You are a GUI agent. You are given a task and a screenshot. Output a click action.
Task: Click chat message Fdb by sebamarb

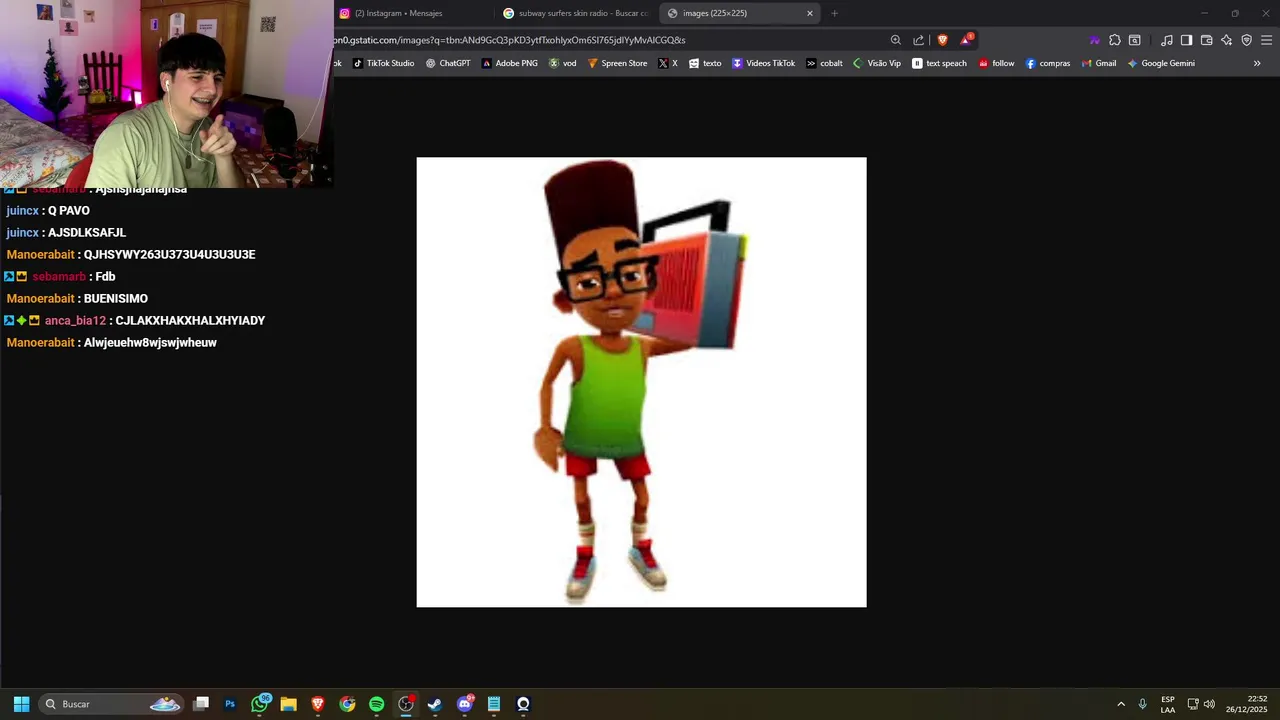click(x=105, y=276)
